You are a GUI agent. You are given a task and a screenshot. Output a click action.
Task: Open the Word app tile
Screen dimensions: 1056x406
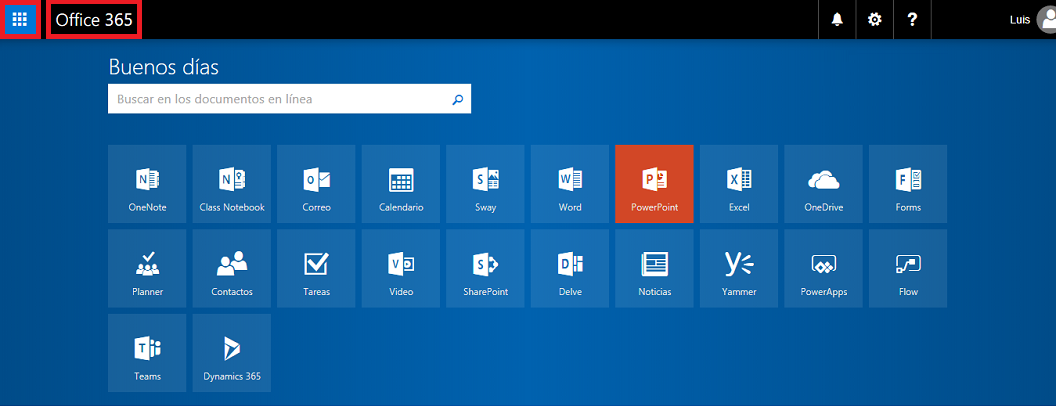(570, 183)
